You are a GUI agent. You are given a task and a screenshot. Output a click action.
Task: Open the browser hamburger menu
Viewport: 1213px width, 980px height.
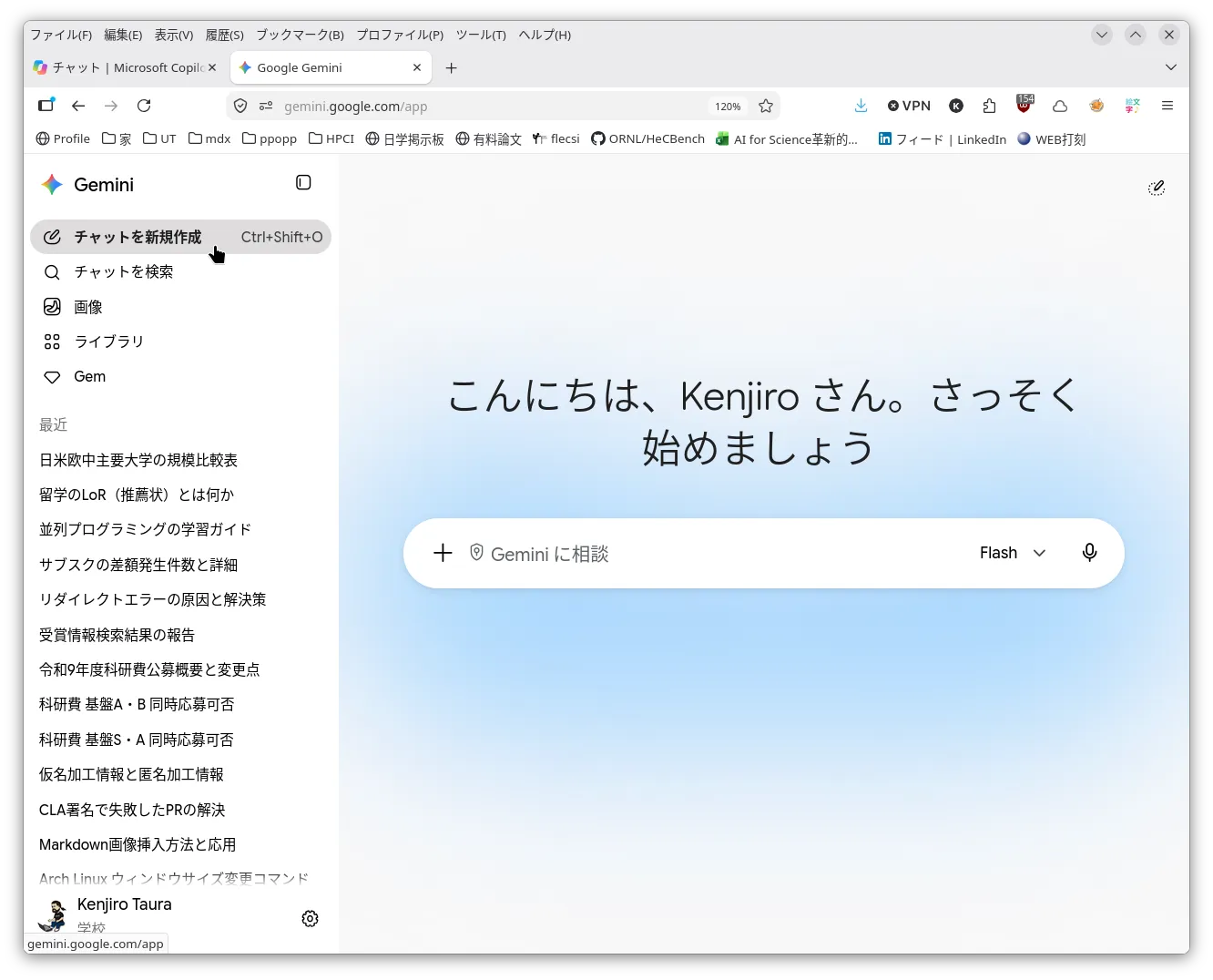point(1167,106)
